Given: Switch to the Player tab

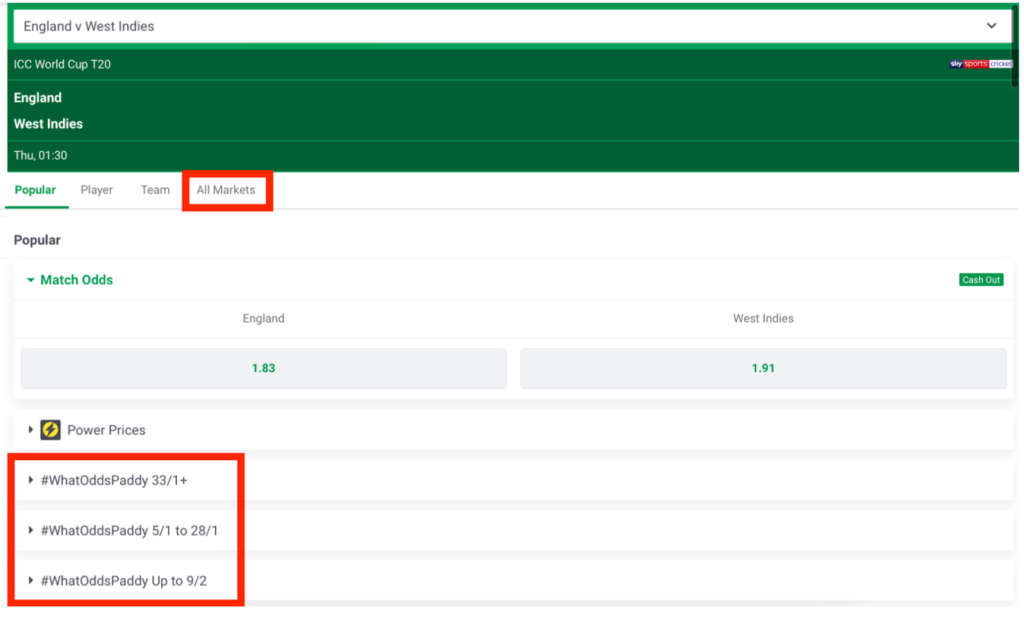Looking at the screenshot, I should [97, 190].
